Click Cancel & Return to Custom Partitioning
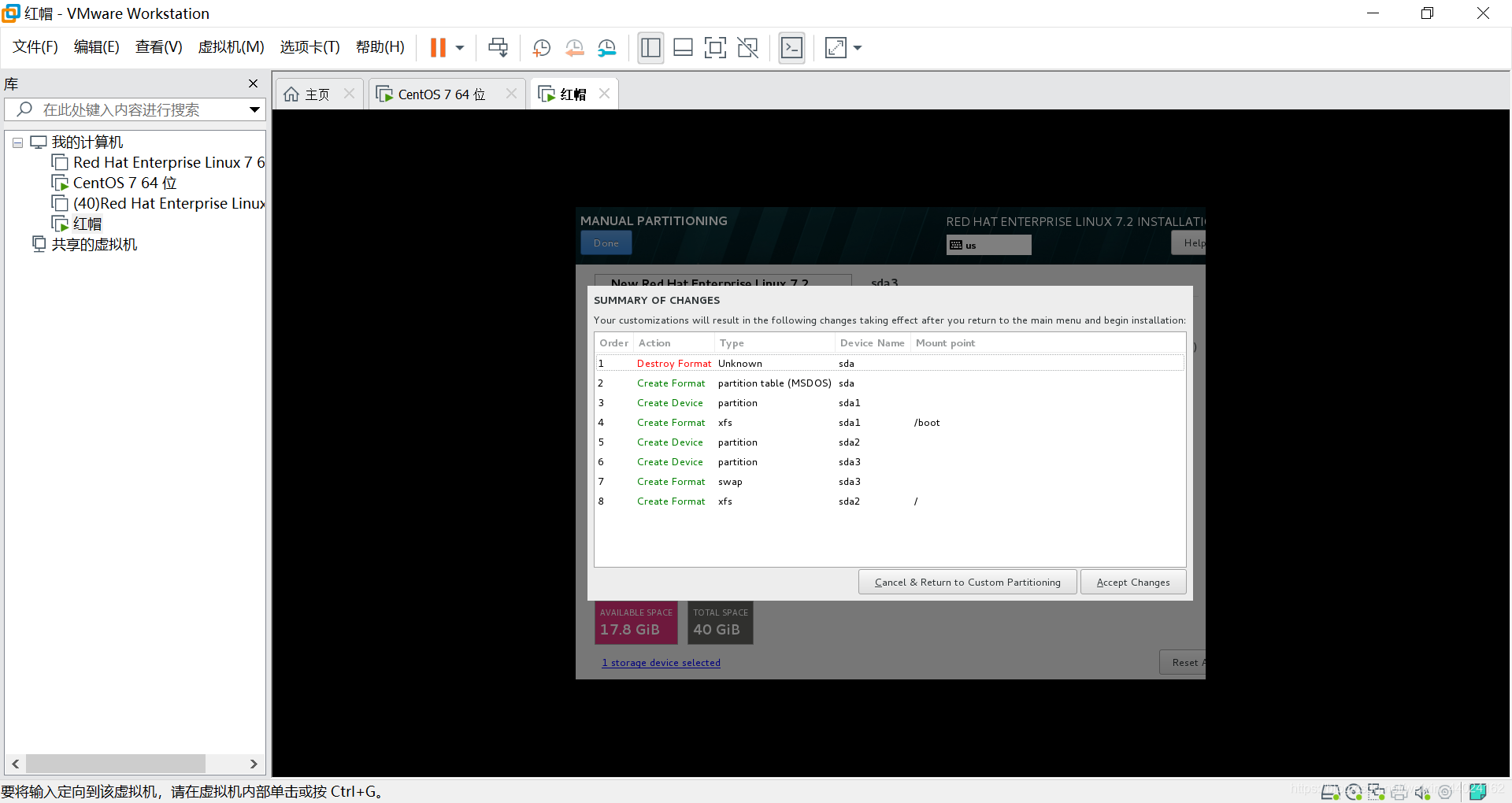This screenshot has height=803, width=1512. click(967, 583)
